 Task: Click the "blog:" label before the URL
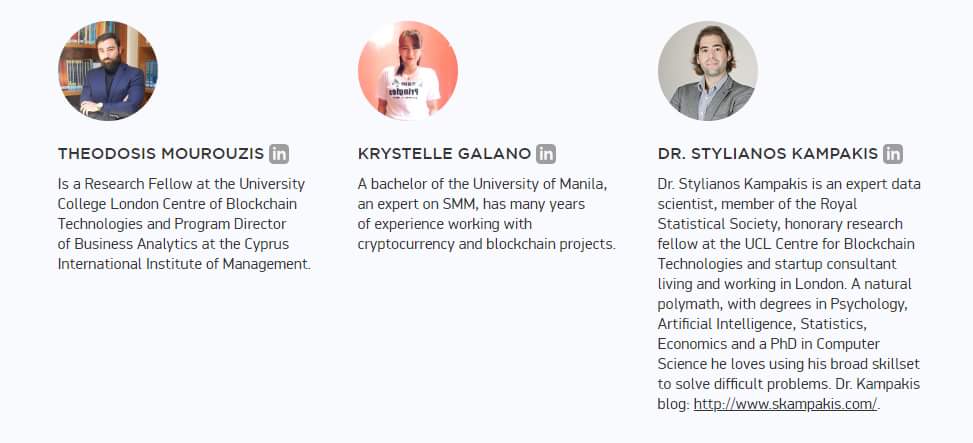click(x=673, y=404)
